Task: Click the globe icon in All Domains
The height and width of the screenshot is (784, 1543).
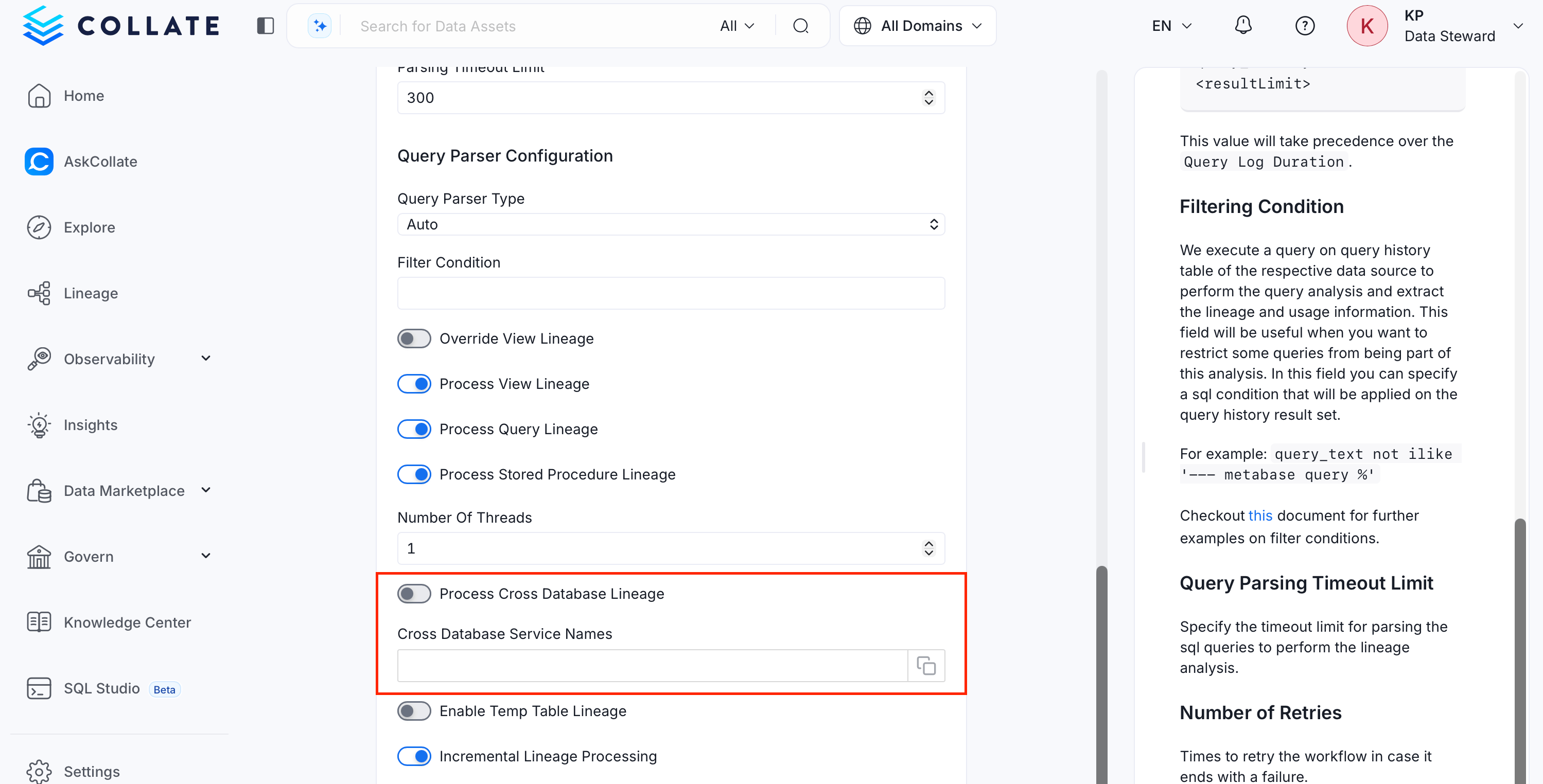Action: 863,26
